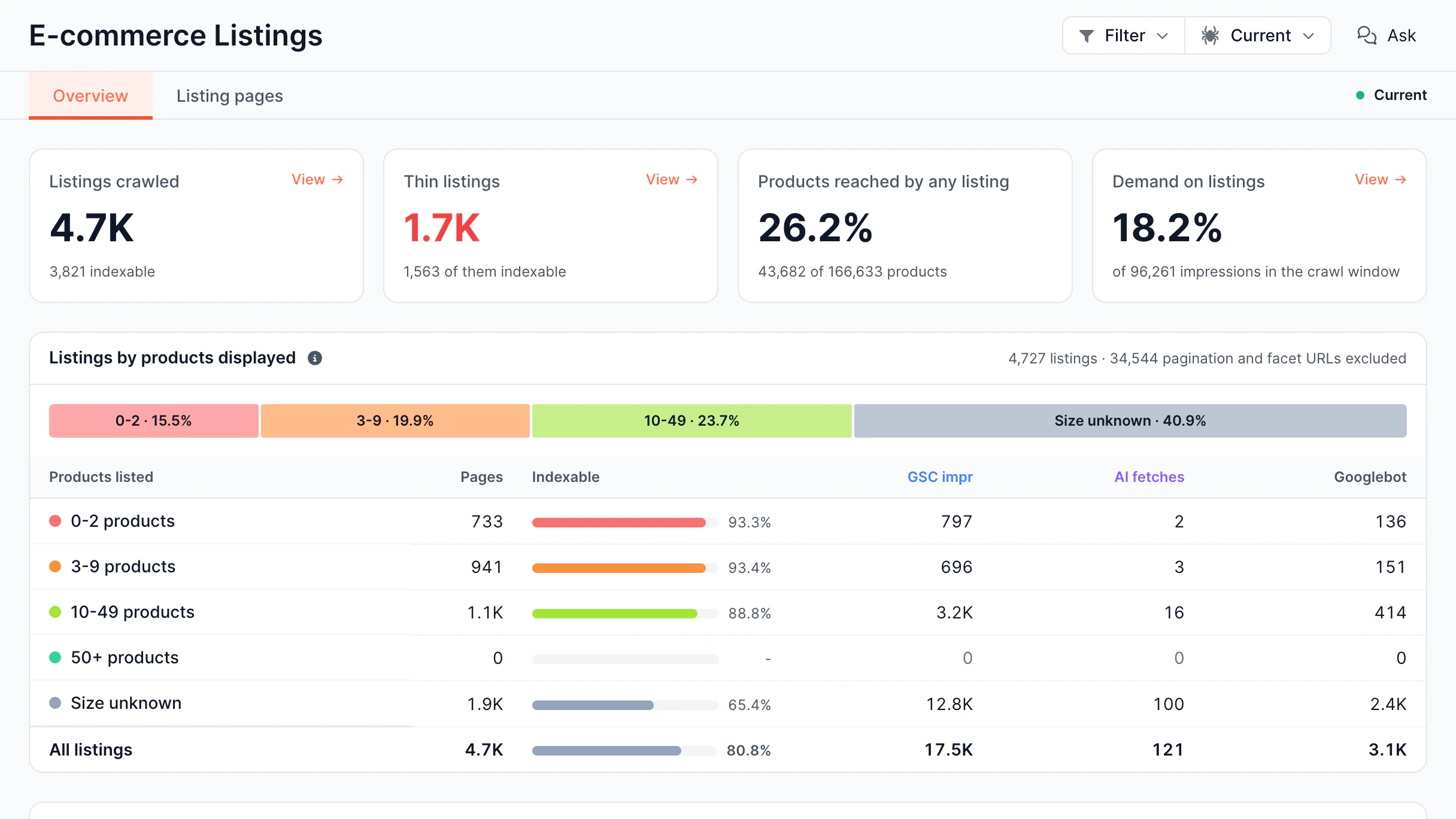Select the Size unknown · 40.9% bar segment
Viewport: 1456px width, 819px height.
1130,421
